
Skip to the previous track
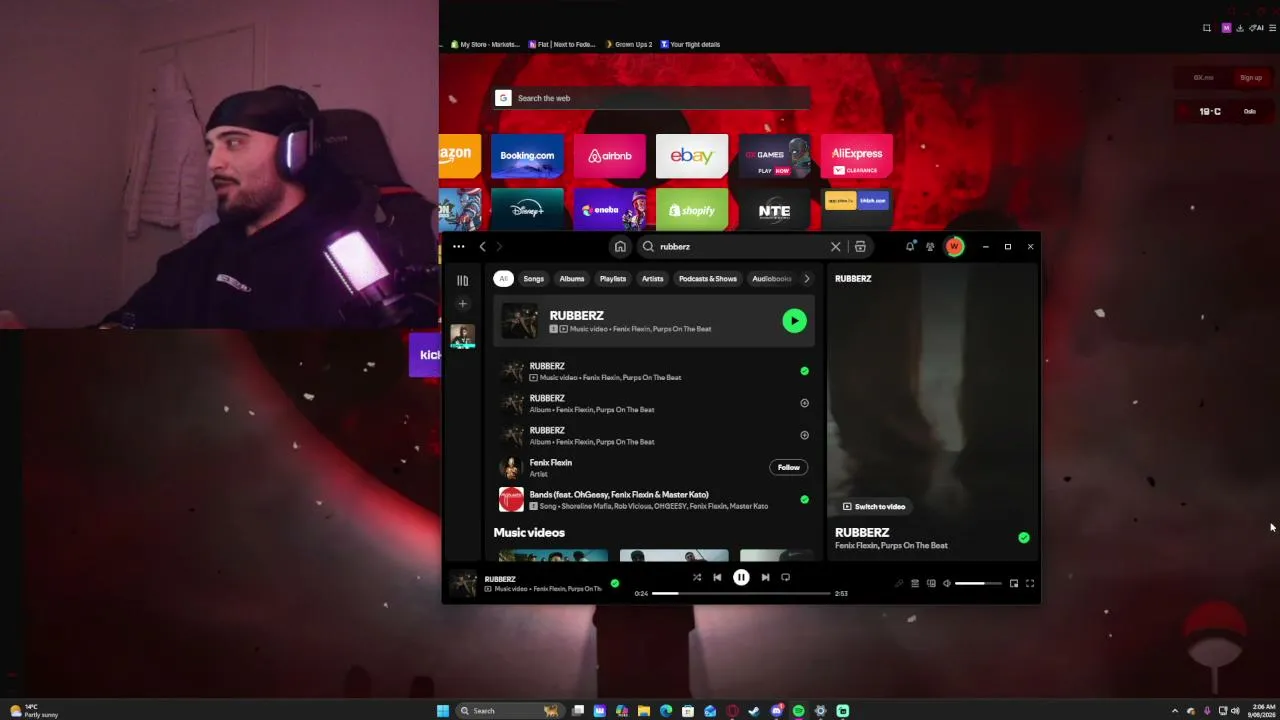pyautogui.click(x=717, y=577)
